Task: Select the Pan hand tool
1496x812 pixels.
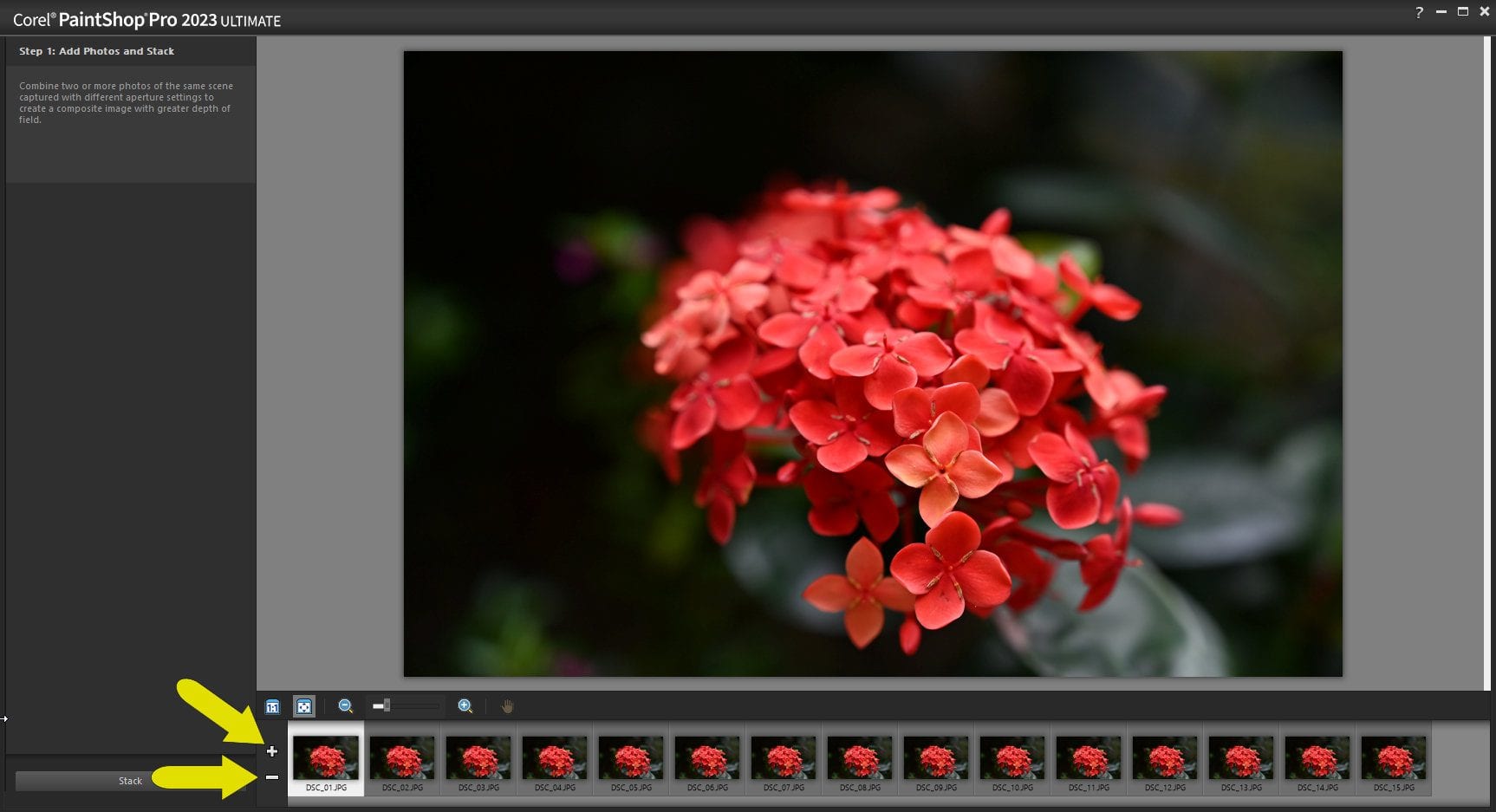Action: tap(506, 706)
